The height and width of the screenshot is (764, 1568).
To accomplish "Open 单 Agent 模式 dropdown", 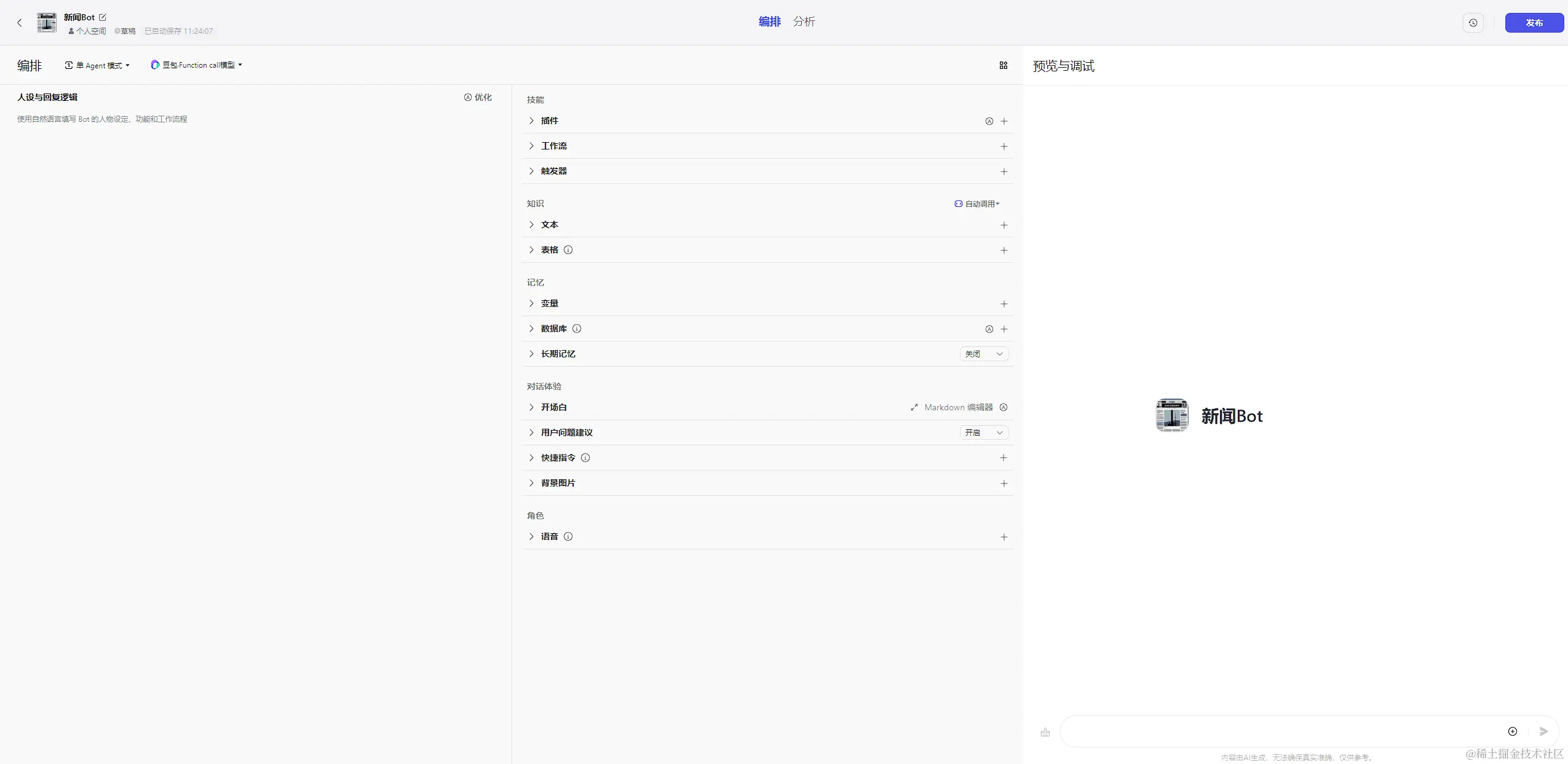I will click(x=98, y=65).
